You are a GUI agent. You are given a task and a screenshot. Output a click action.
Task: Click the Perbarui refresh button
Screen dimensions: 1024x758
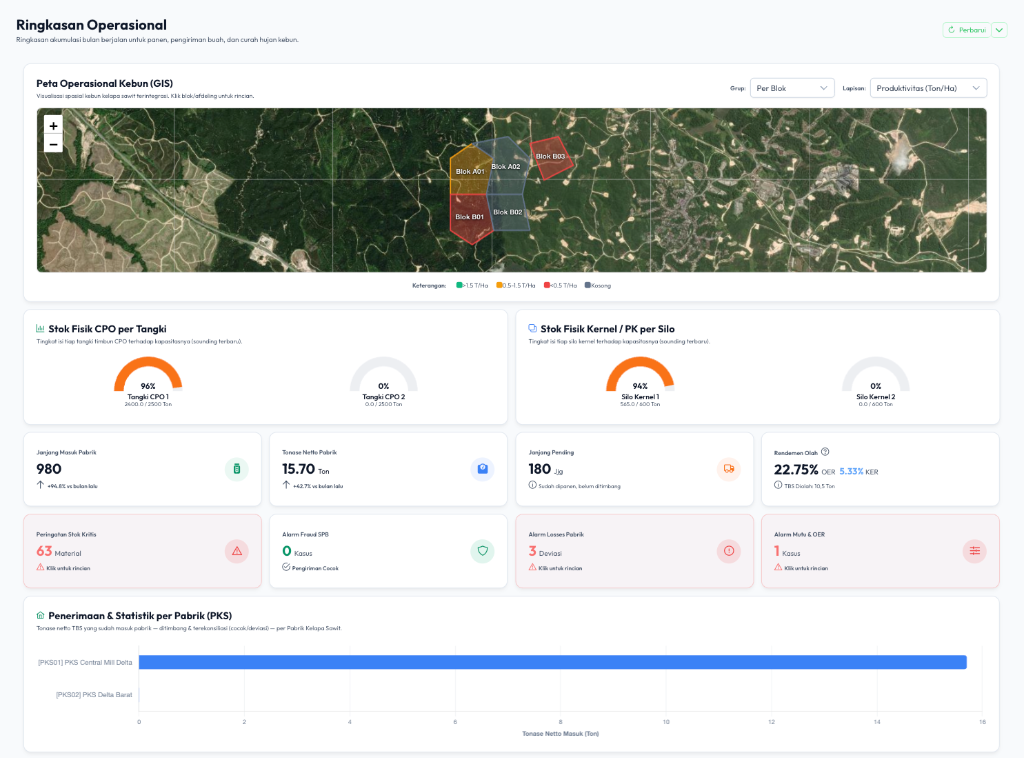click(966, 30)
